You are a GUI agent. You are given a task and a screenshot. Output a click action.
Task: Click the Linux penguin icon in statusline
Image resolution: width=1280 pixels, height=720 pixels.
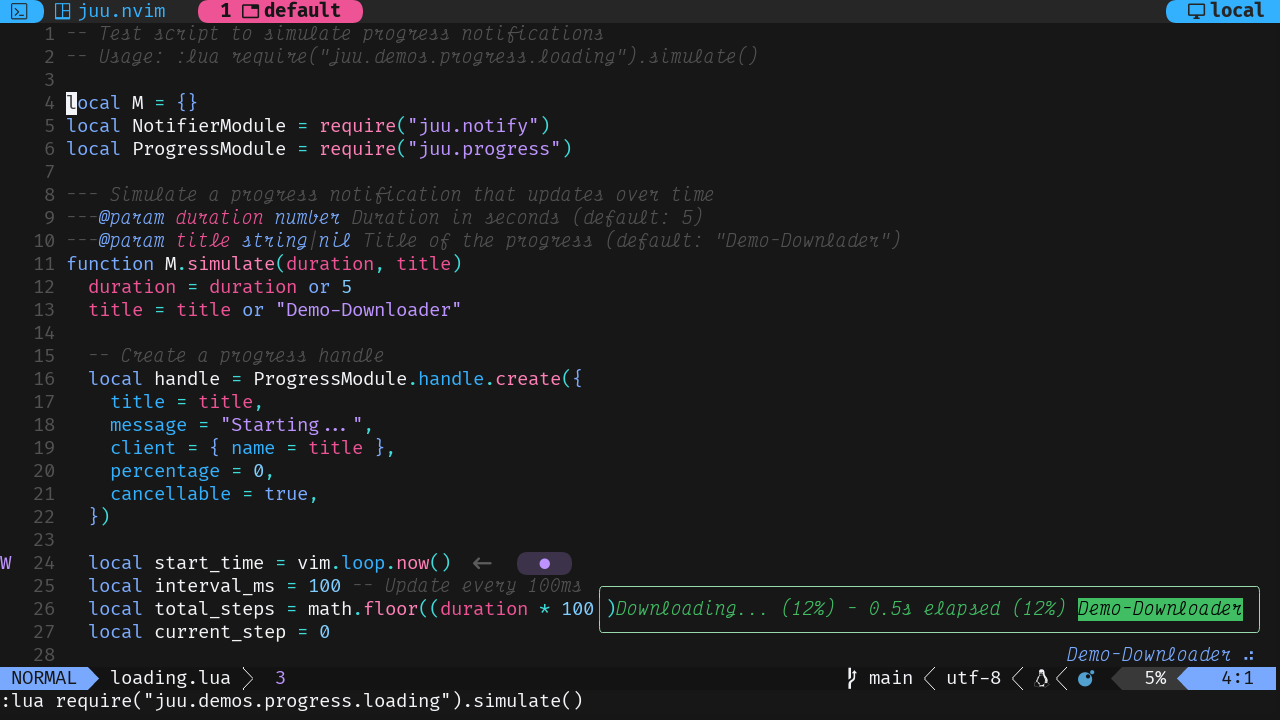point(1041,678)
